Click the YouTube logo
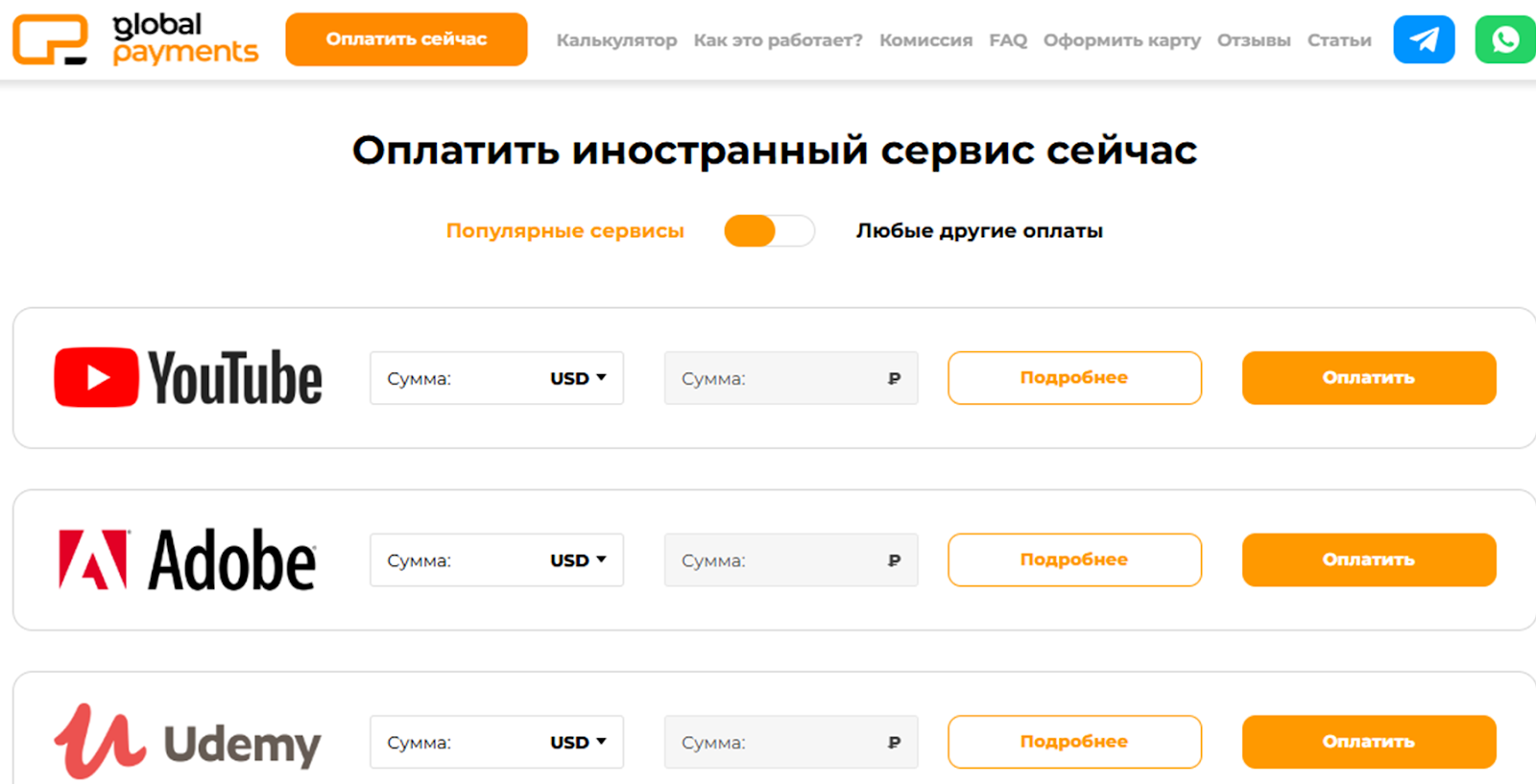The image size is (1536, 784). (x=188, y=378)
